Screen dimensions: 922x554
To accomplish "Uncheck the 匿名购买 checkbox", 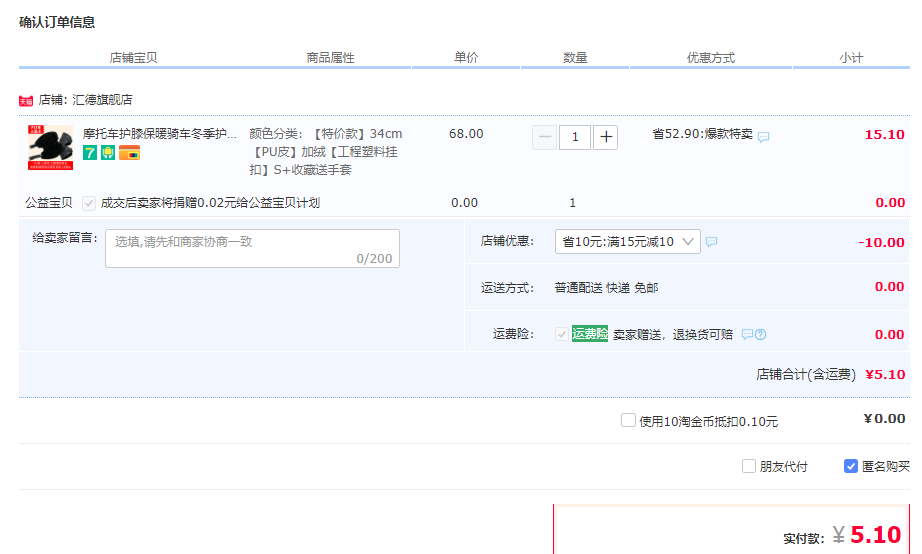I will (850, 466).
